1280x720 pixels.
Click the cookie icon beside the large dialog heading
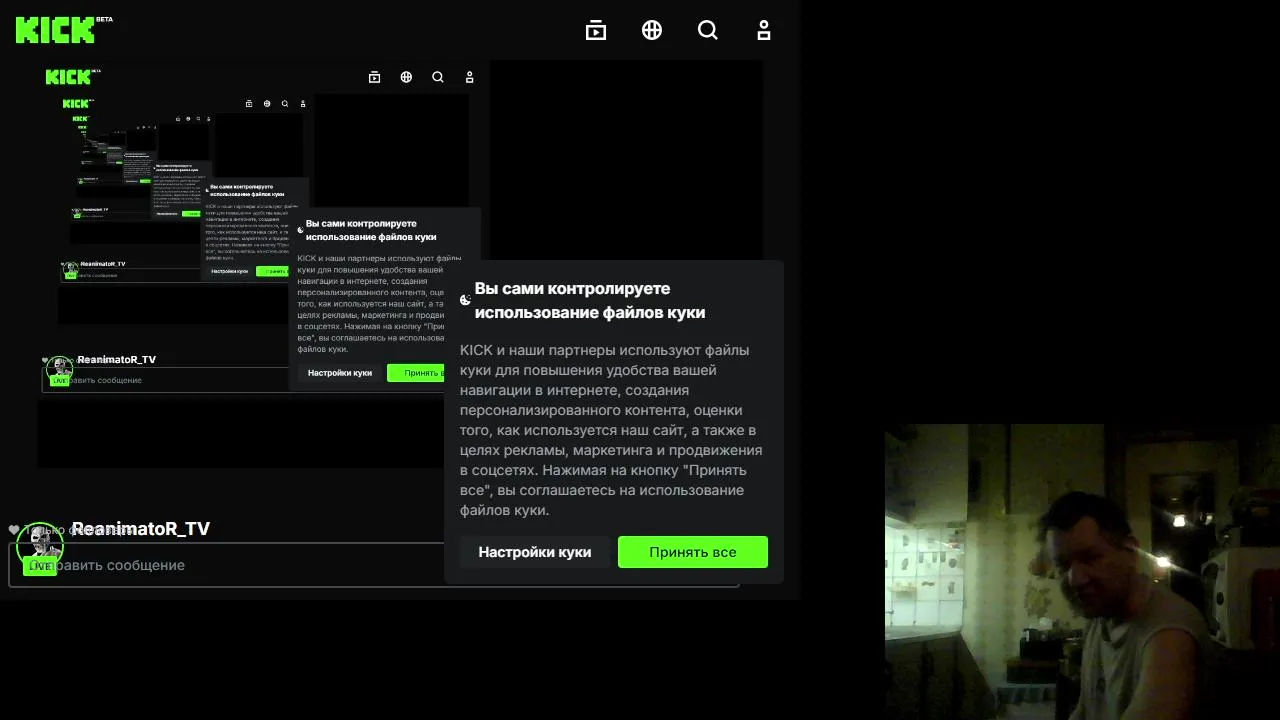point(465,300)
